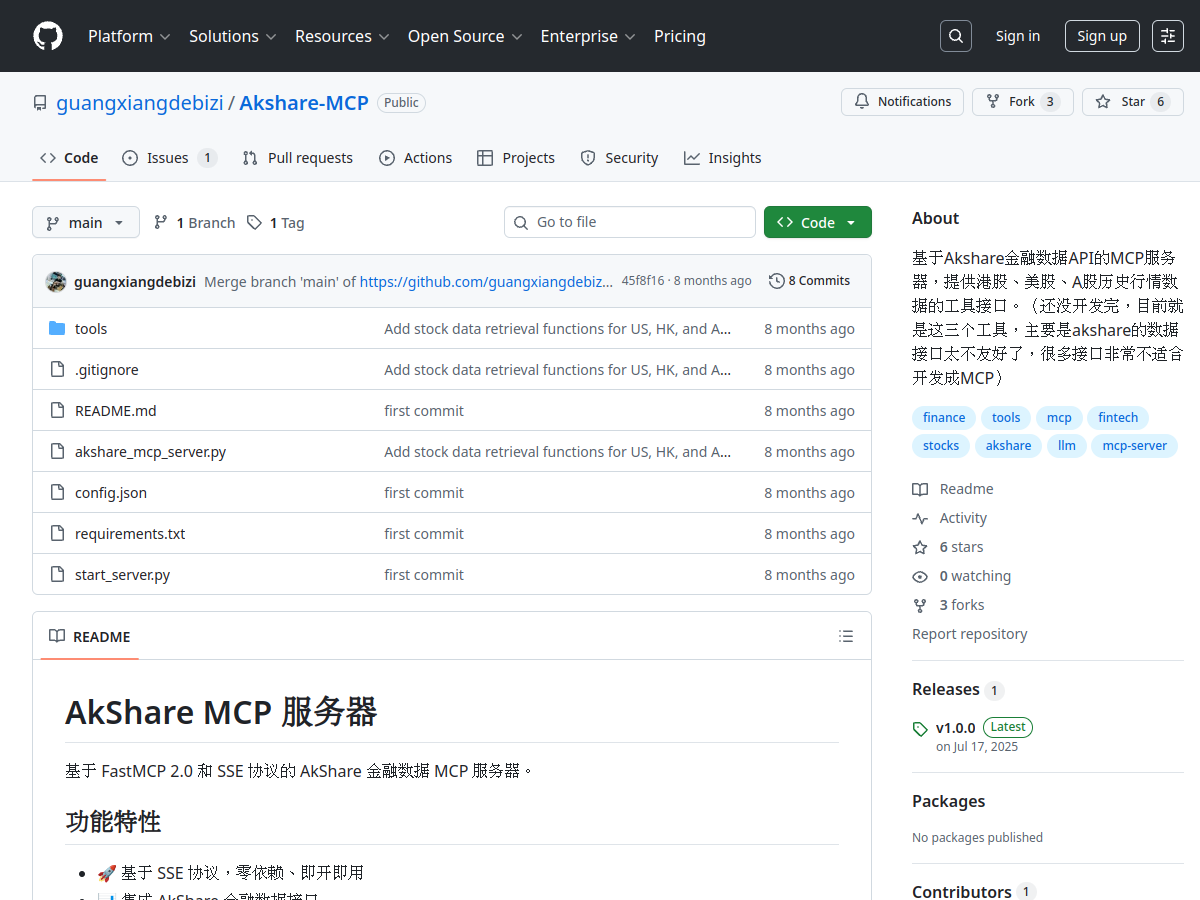This screenshot has height=900, width=1200.
Task: Expand the Resources menu chevron
Action: click(x=386, y=37)
